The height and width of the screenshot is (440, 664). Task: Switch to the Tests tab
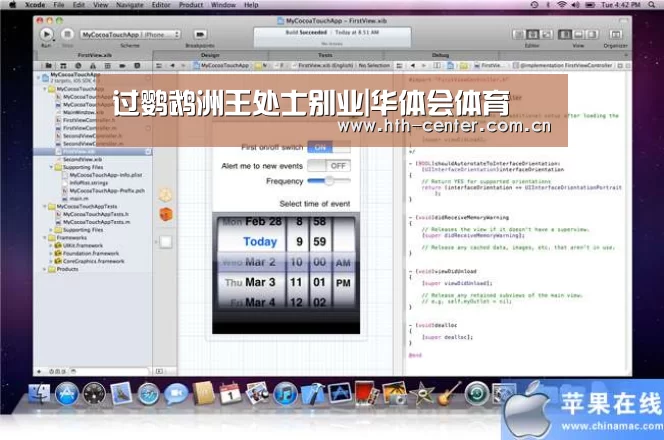tap(325, 55)
